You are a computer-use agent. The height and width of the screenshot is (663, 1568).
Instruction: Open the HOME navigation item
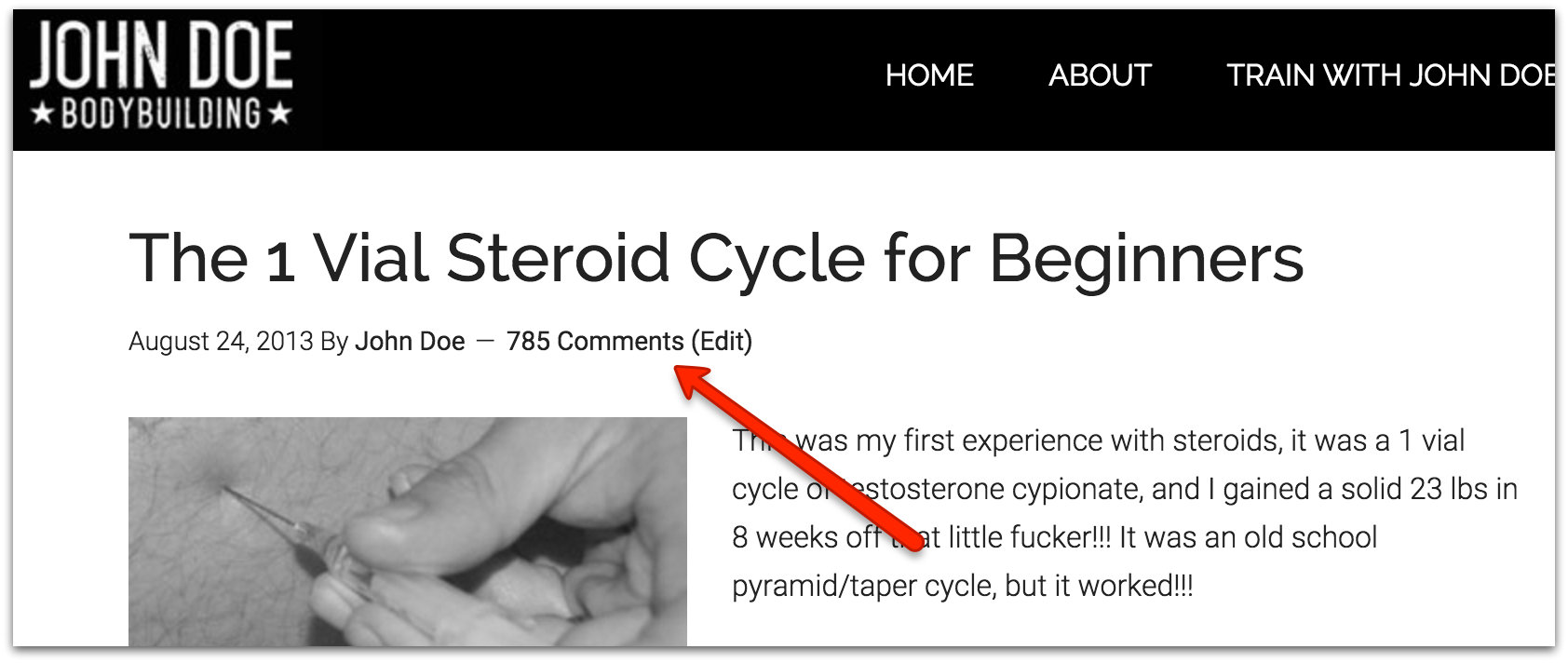pyautogui.click(x=929, y=74)
